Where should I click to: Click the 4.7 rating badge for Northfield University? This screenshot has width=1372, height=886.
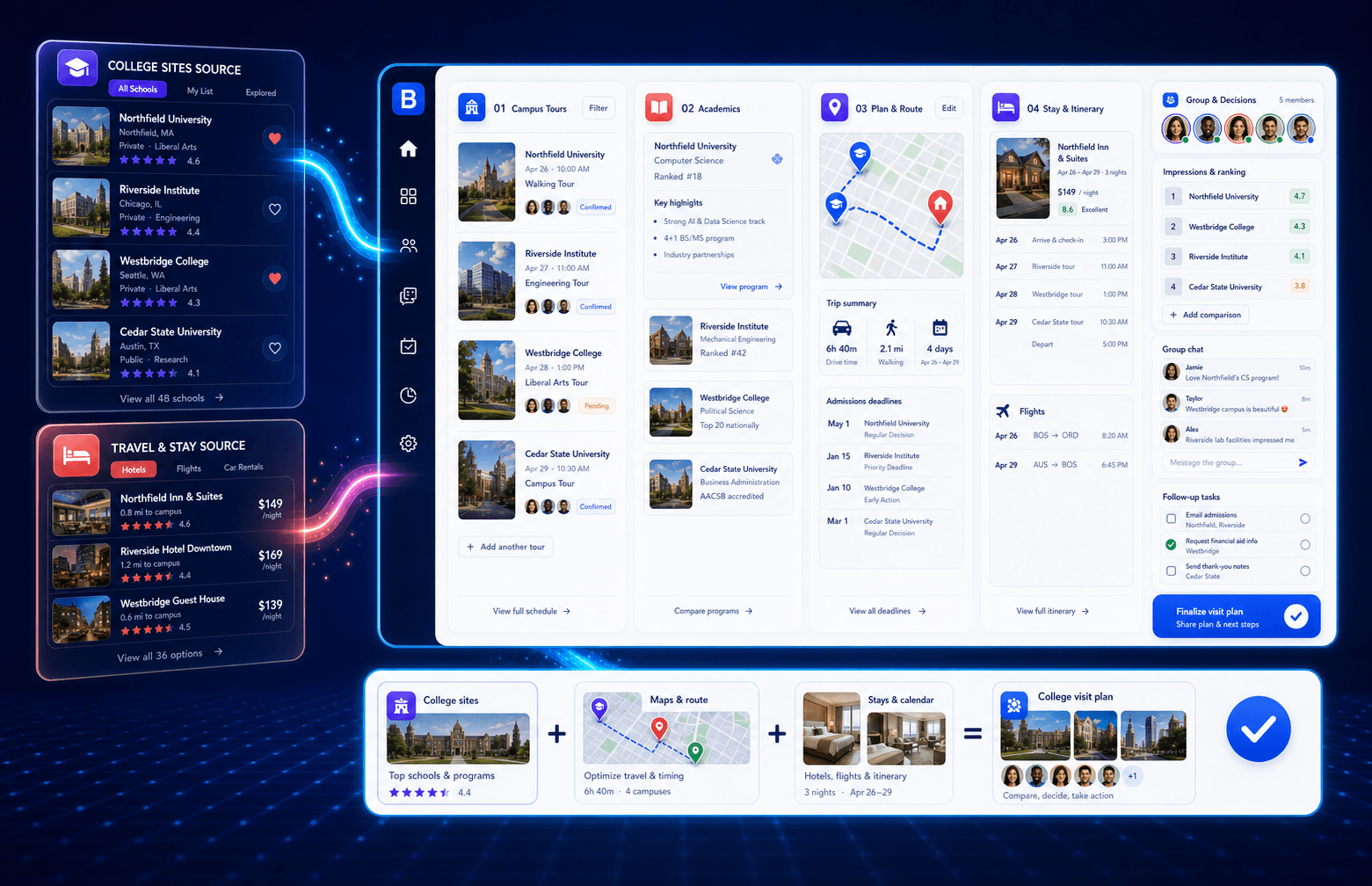point(1299,196)
